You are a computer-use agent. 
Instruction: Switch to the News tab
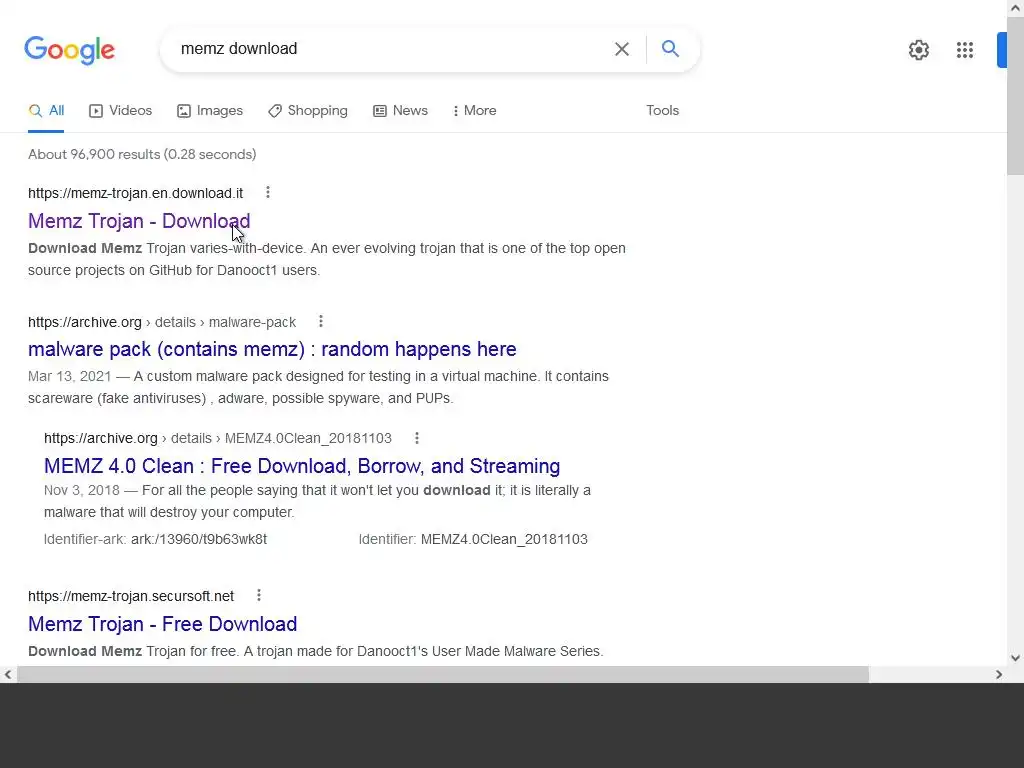(400, 110)
